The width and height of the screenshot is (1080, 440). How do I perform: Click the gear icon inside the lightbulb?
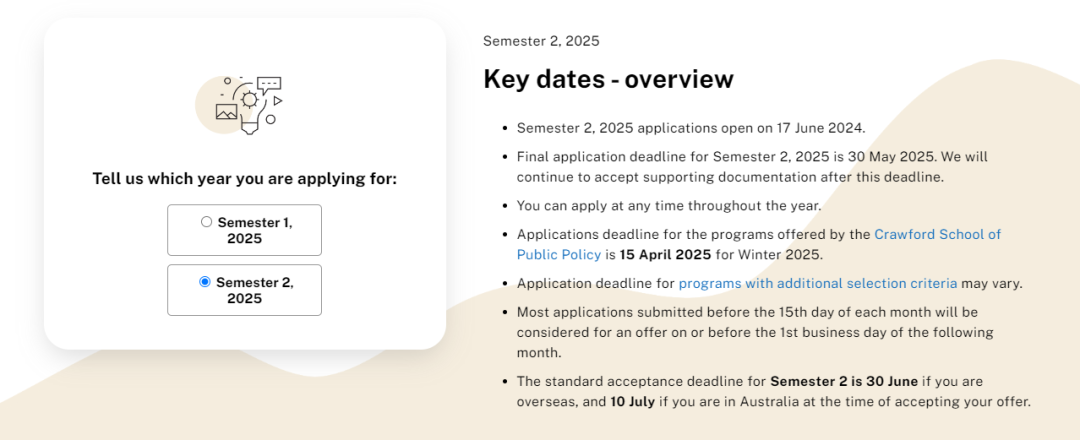249,100
